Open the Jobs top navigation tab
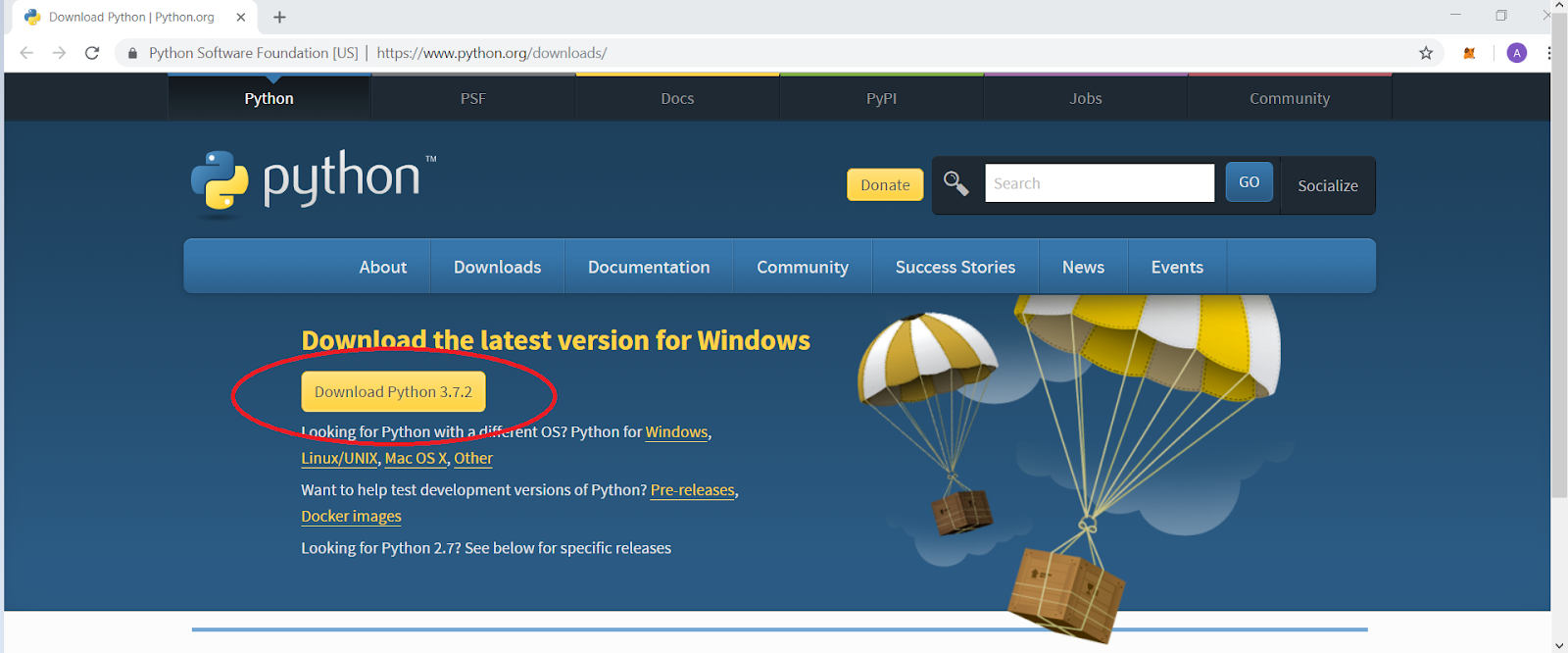Viewport: 1568px width, 653px height. click(1086, 98)
